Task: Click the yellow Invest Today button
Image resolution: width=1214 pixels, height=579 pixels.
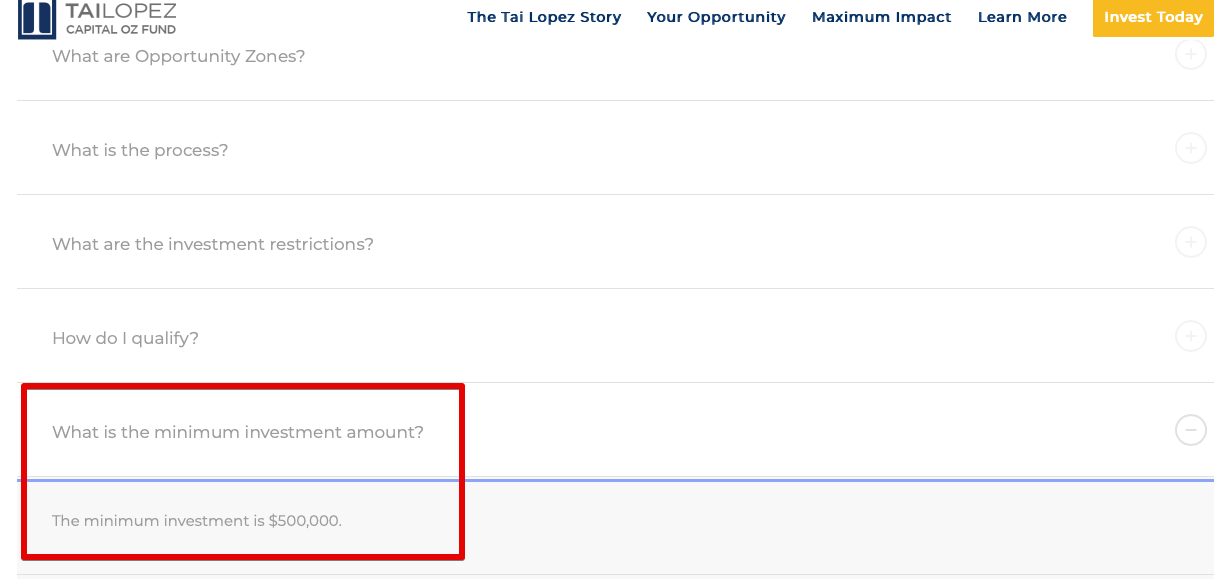Action: tap(1153, 17)
